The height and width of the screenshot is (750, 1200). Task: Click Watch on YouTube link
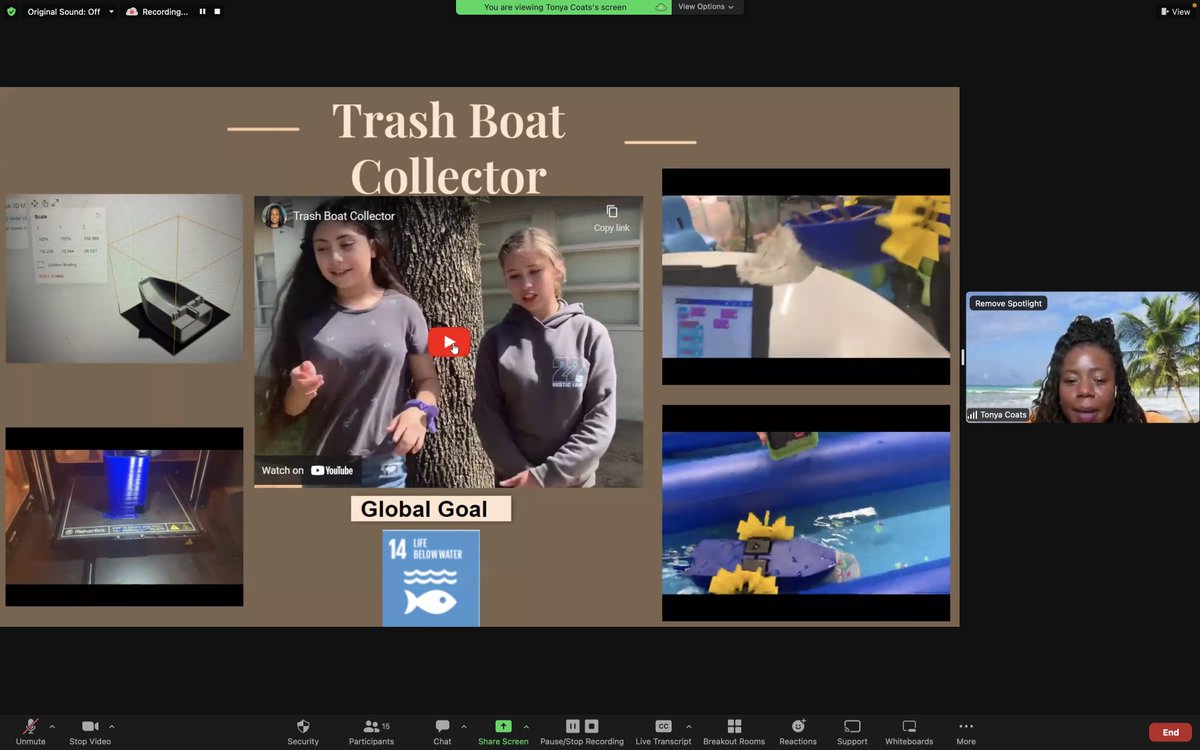point(308,470)
